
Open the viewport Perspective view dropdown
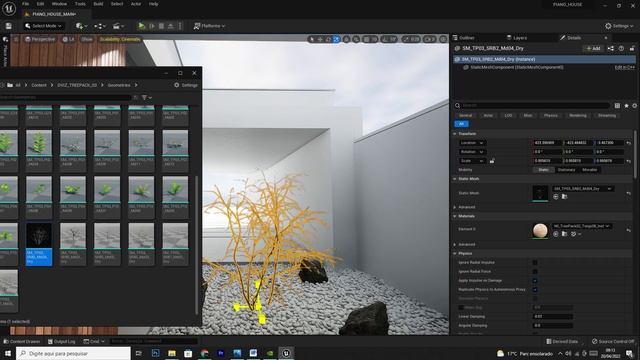click(x=40, y=39)
